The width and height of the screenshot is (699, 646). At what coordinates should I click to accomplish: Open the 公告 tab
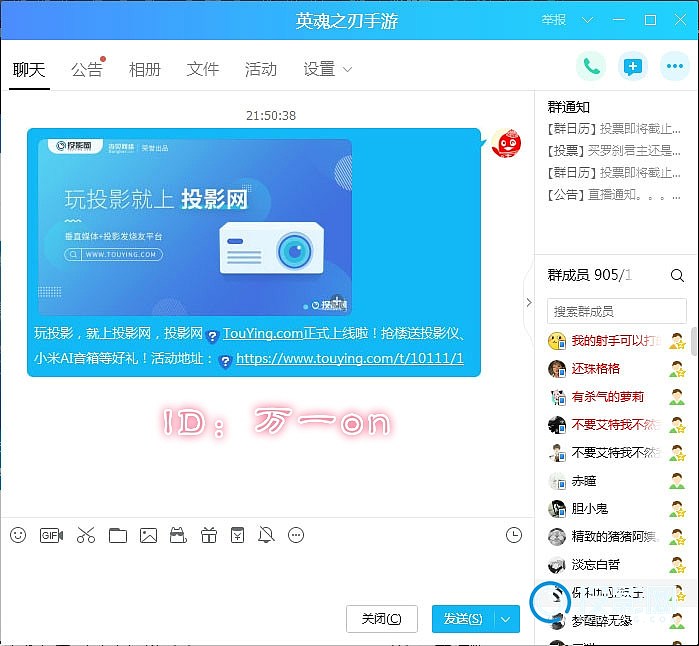[87, 70]
